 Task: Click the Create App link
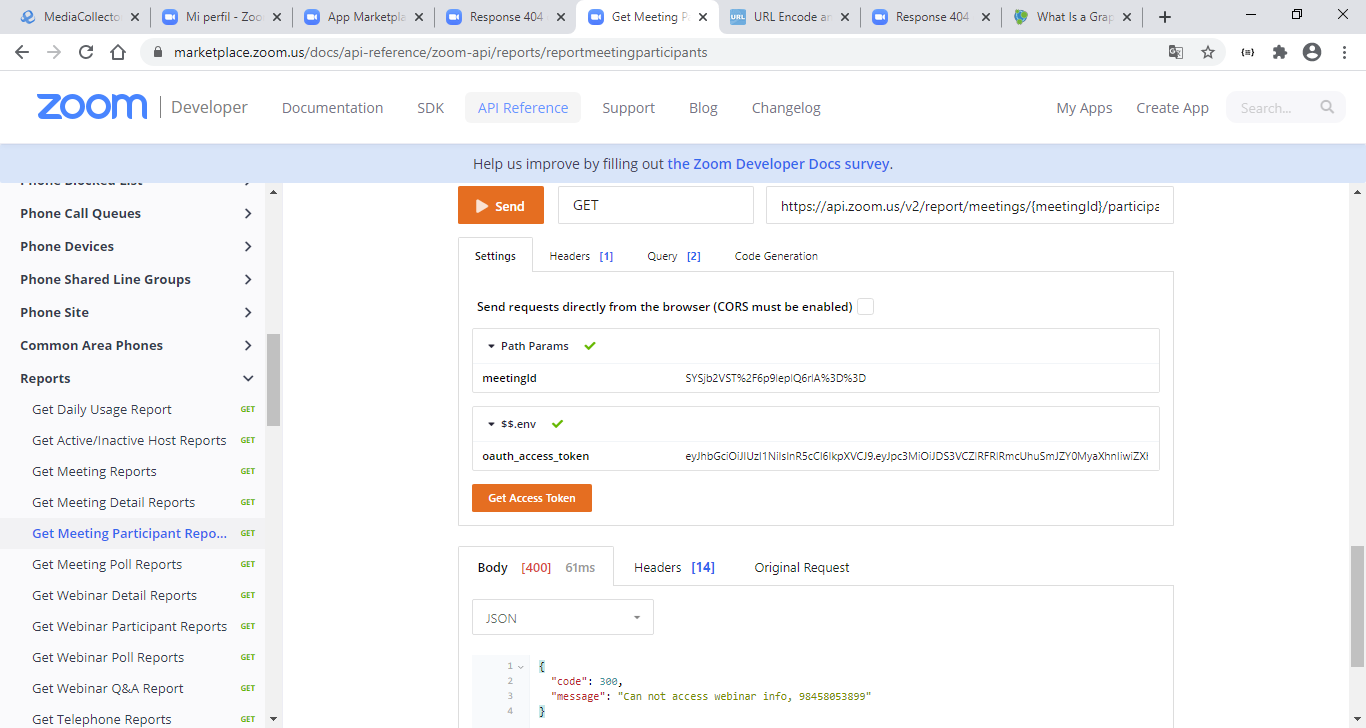(x=1172, y=108)
